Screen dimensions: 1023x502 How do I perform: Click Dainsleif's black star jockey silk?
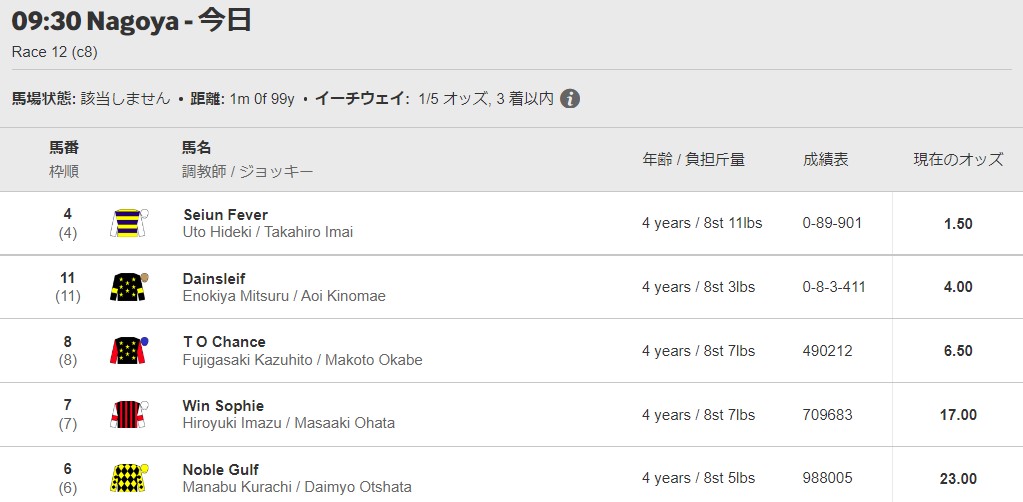(x=129, y=287)
